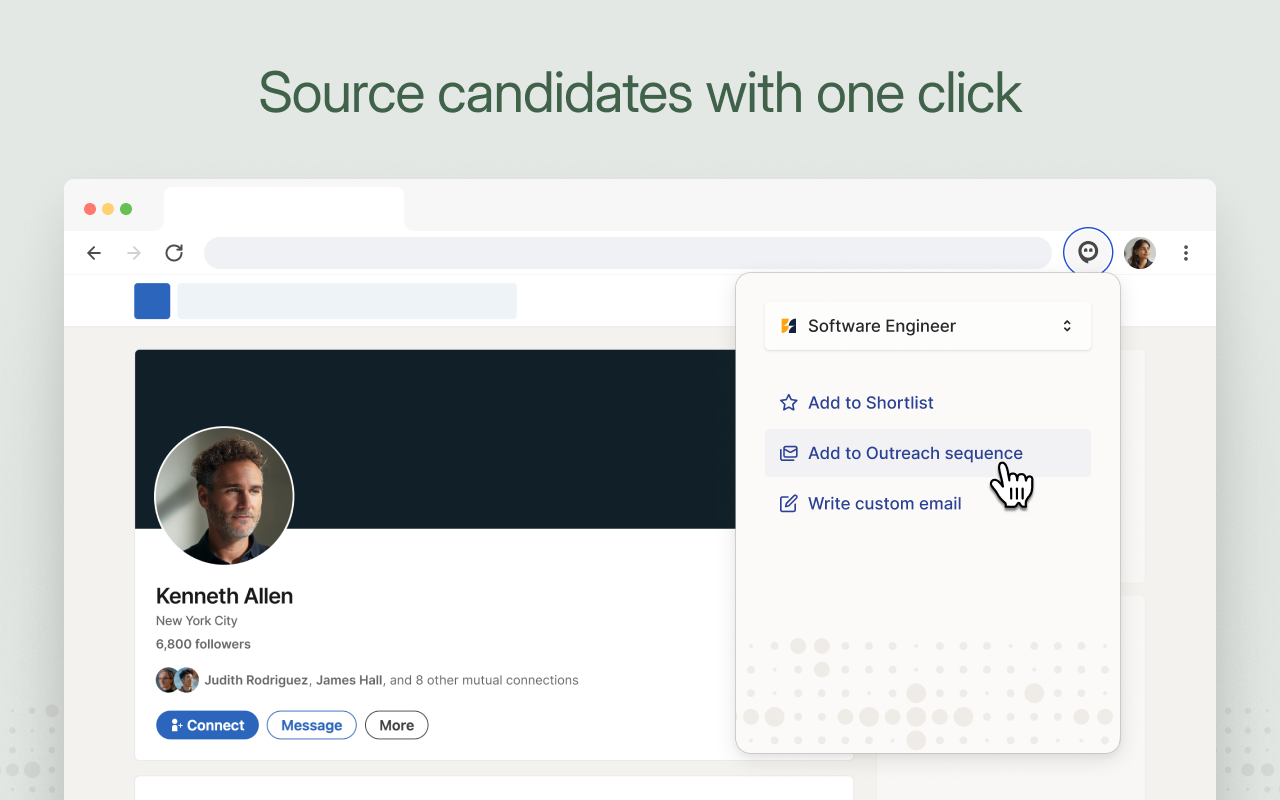Open the browser three-dot menu
Image resolution: width=1280 pixels, height=800 pixels.
(1185, 253)
